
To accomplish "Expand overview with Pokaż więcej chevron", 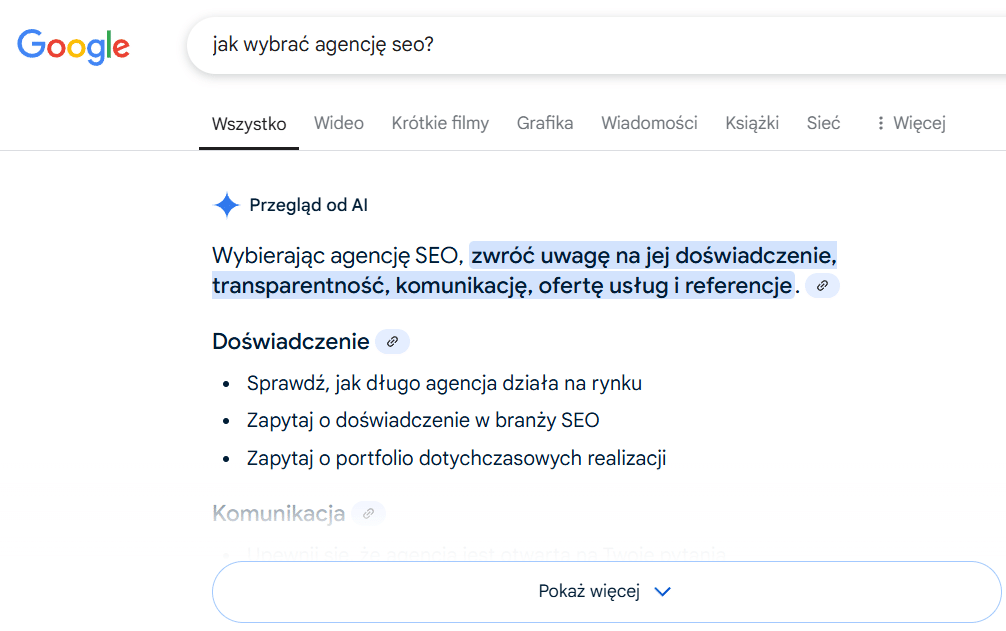I will coord(662,591).
